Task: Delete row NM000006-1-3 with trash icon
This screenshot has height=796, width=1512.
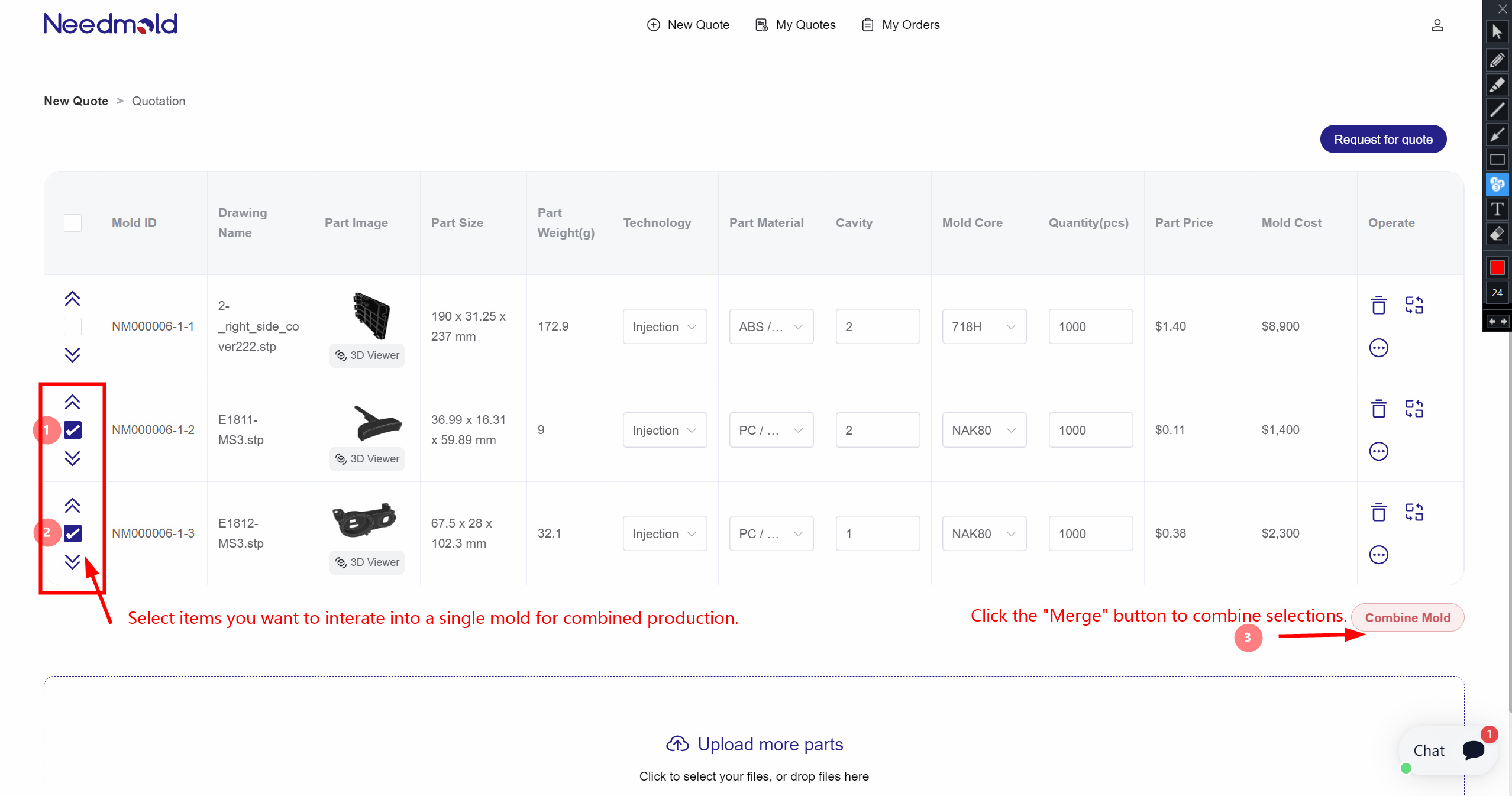Action: point(1379,512)
